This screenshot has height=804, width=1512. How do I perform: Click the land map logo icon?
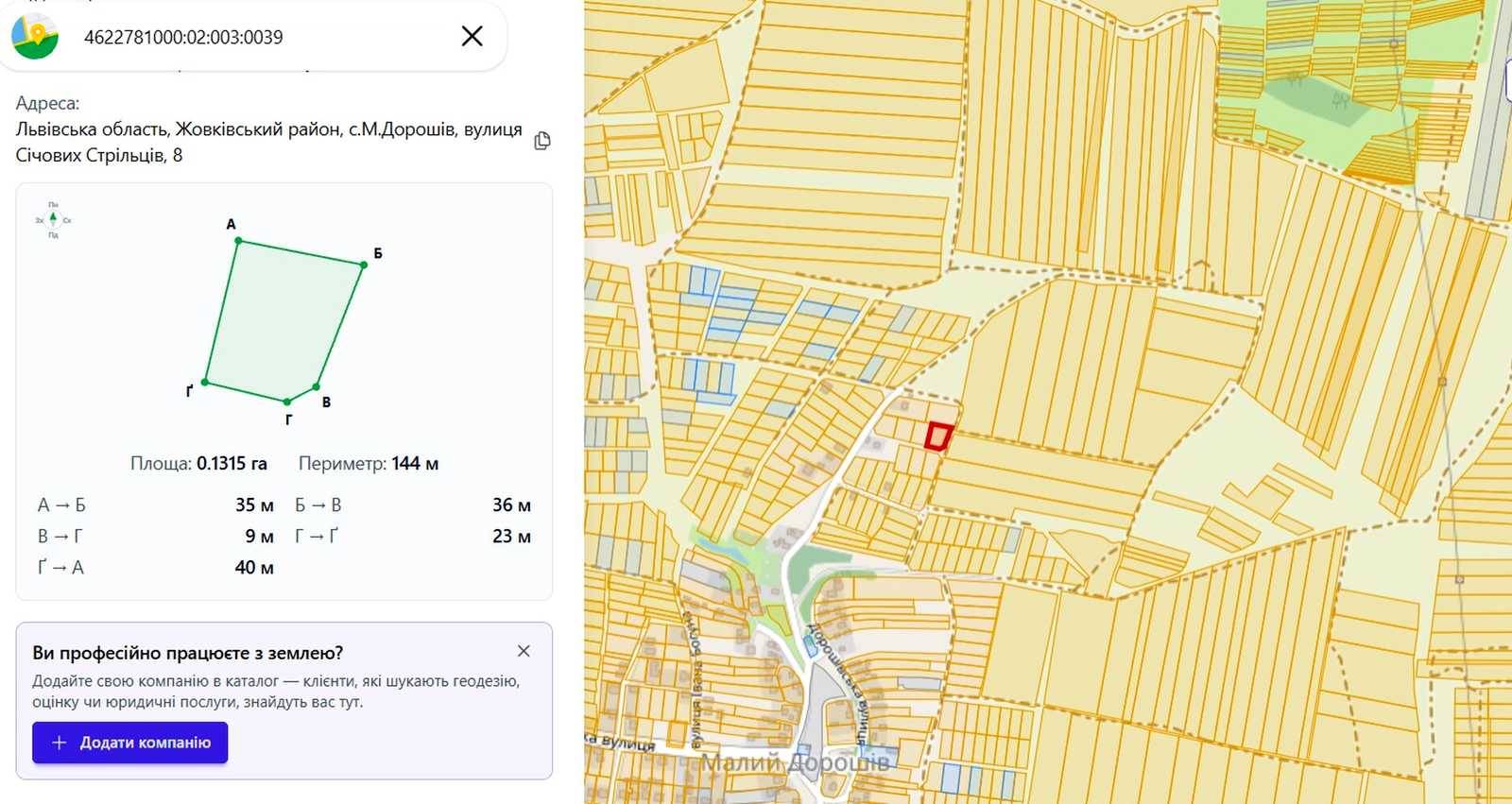tap(35, 37)
